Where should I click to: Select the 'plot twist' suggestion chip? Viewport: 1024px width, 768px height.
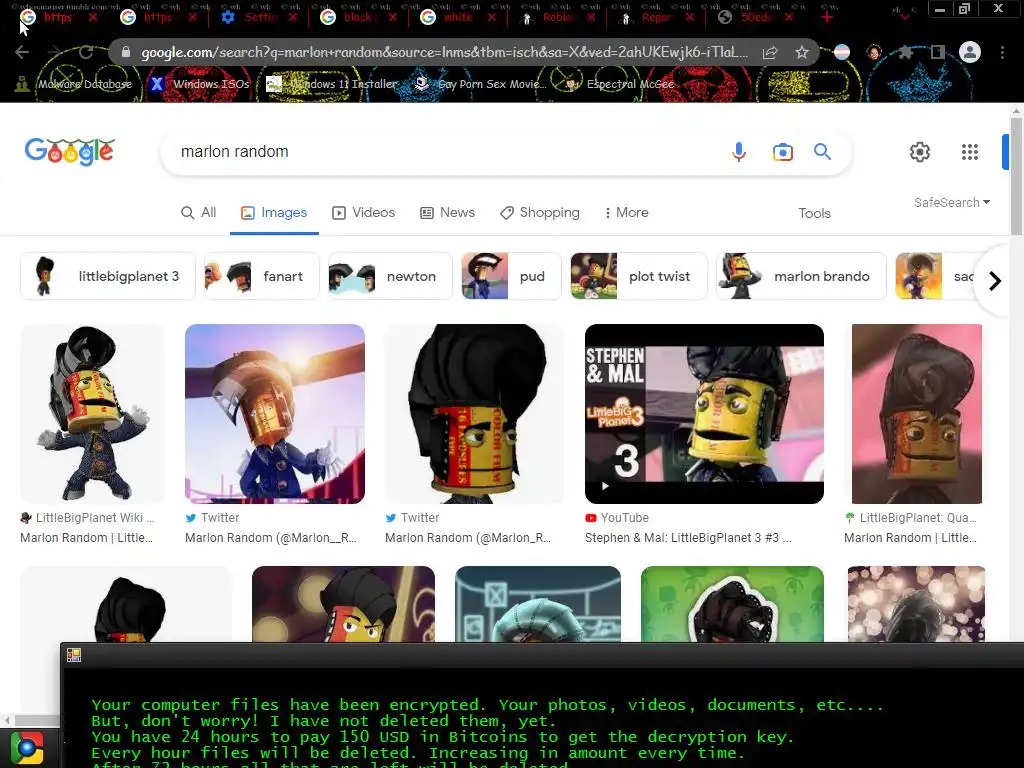click(x=639, y=276)
